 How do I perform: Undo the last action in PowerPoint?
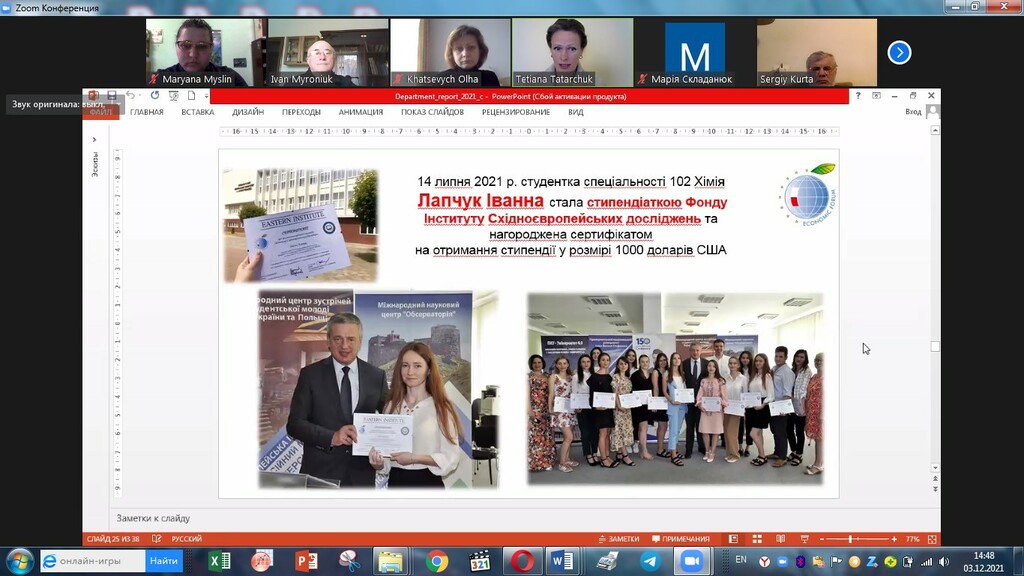pyautogui.click(x=130, y=96)
